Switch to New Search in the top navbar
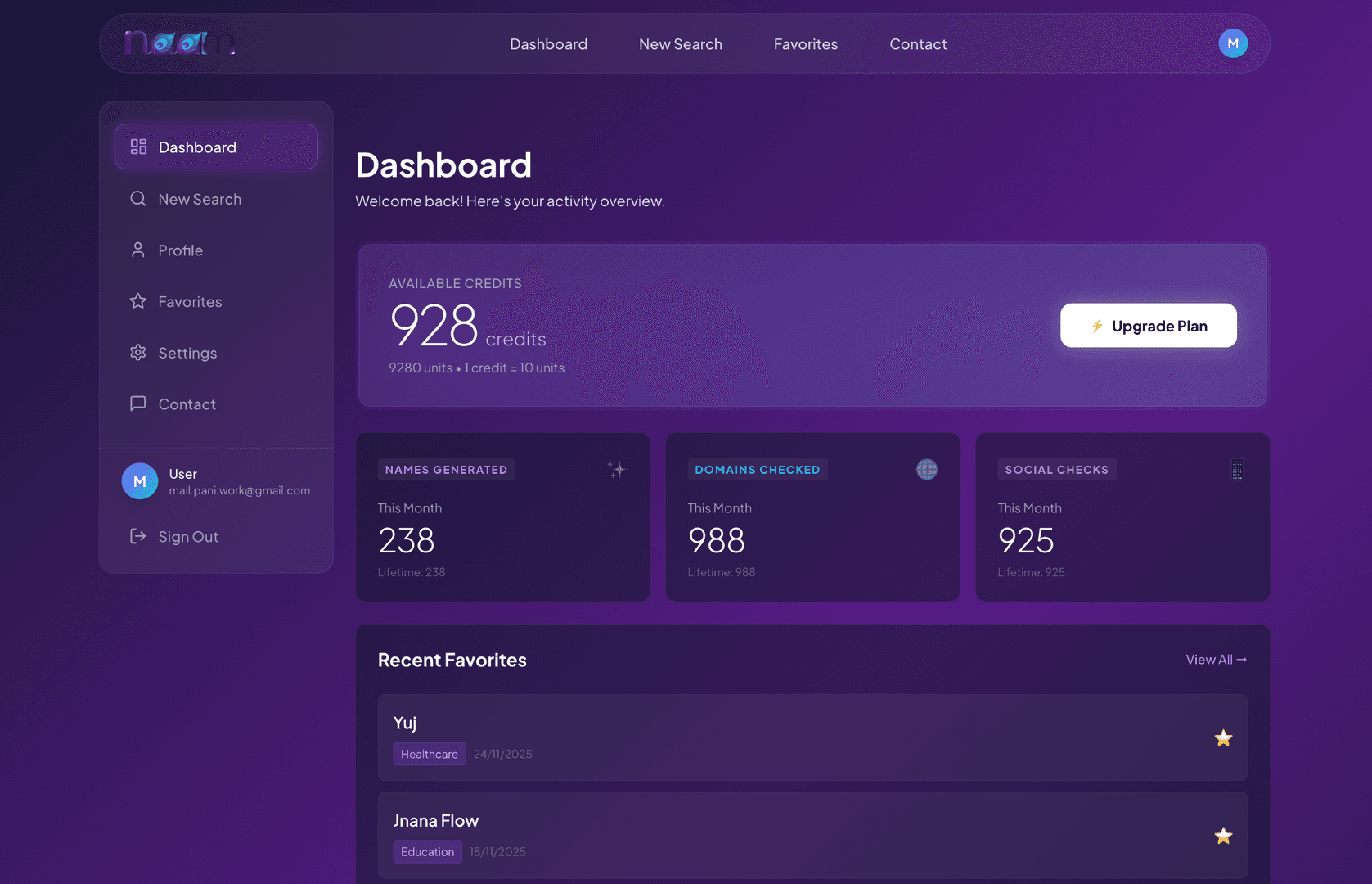This screenshot has height=884, width=1372. (680, 43)
